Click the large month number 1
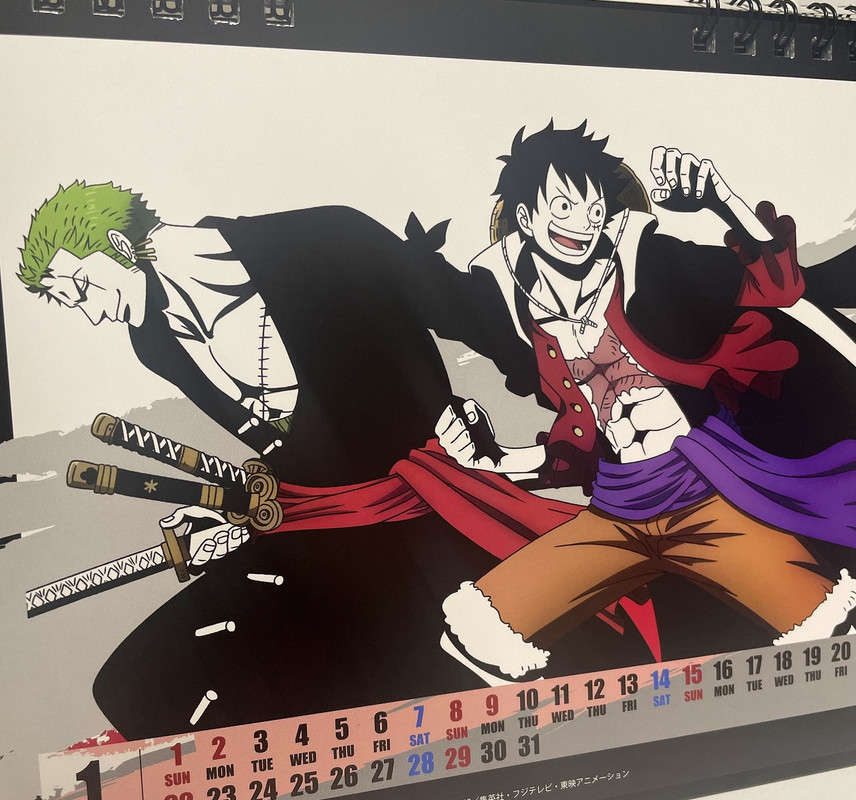856x800 pixels. pos(89,780)
